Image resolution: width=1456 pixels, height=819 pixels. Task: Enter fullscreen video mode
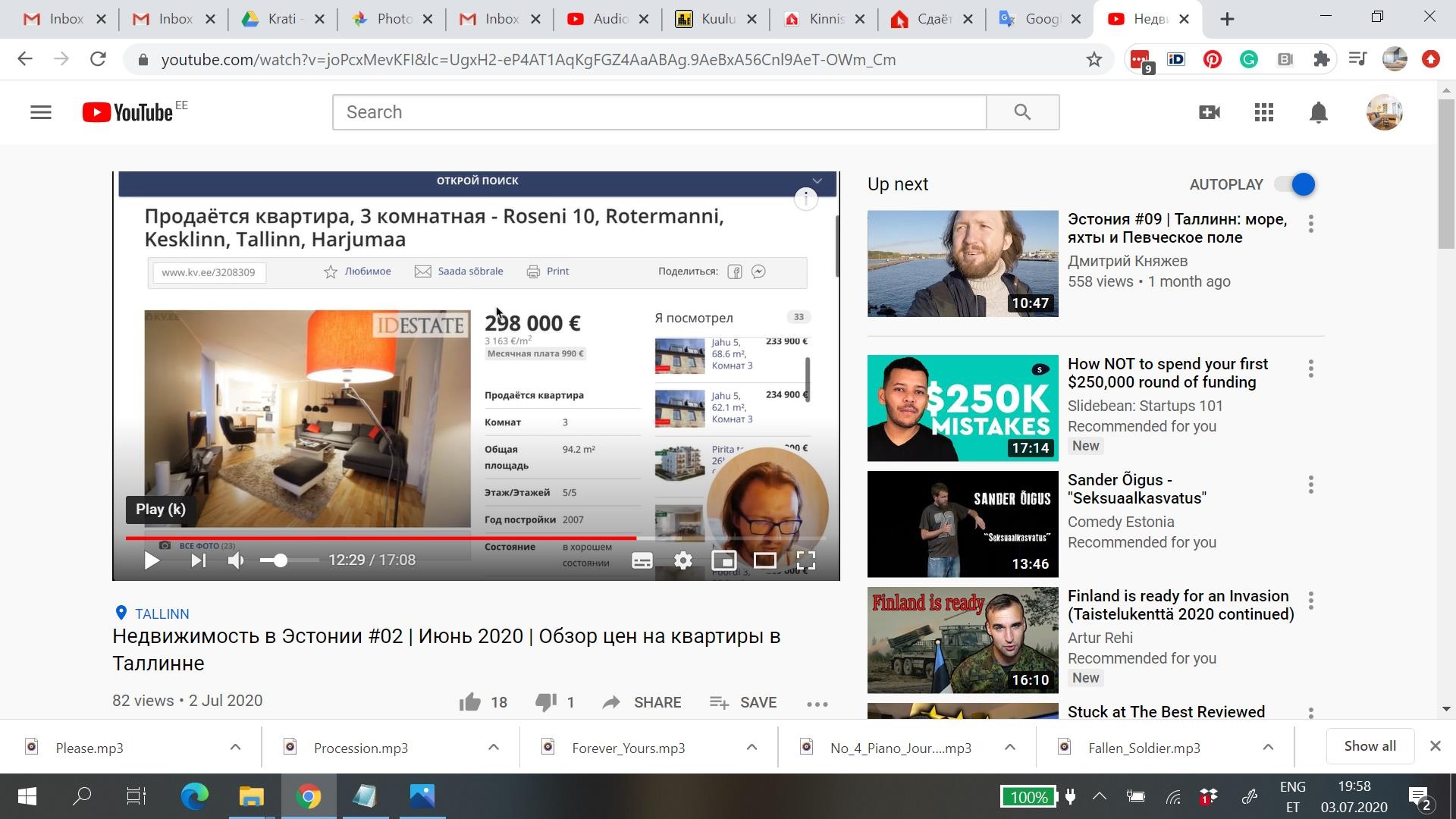[805, 560]
